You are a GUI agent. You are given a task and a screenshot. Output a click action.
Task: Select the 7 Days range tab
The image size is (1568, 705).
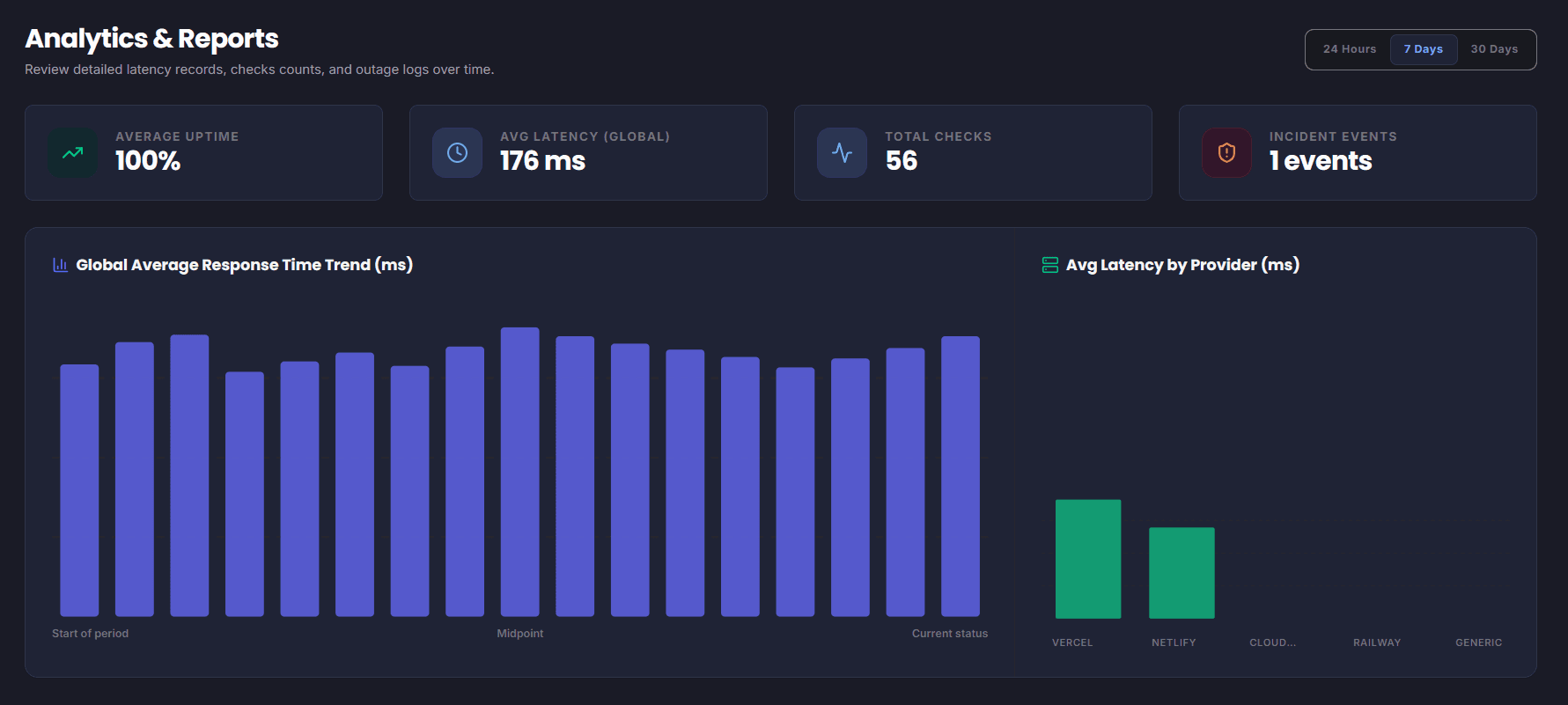coord(1423,49)
